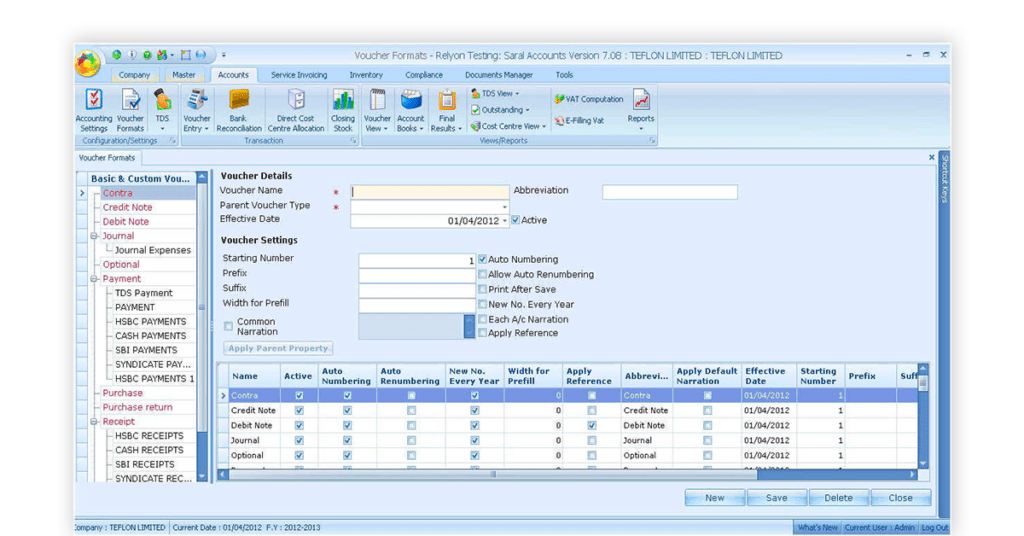Image resolution: width=1024 pixels, height=536 pixels.
Task: Open the Service Invoicing tab
Action: pyautogui.click(x=299, y=75)
